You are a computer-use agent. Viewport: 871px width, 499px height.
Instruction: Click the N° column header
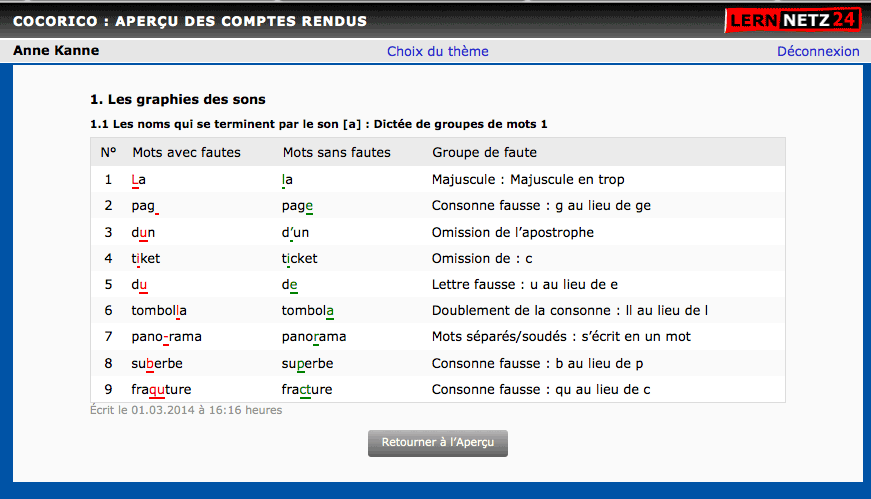pos(108,152)
